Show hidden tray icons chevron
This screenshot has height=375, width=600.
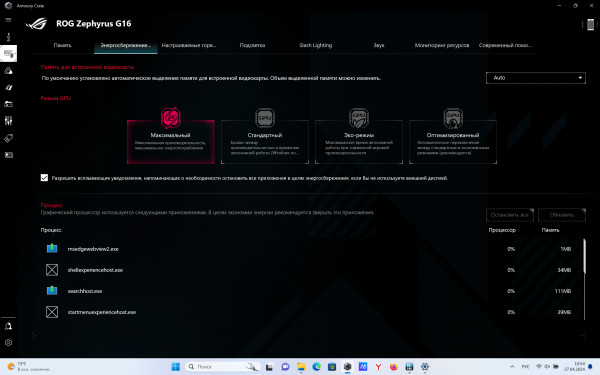(x=512, y=367)
